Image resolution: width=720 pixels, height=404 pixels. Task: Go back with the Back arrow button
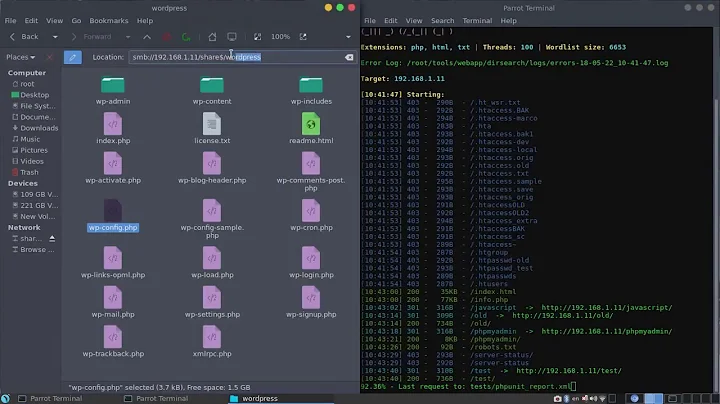(x=24, y=37)
